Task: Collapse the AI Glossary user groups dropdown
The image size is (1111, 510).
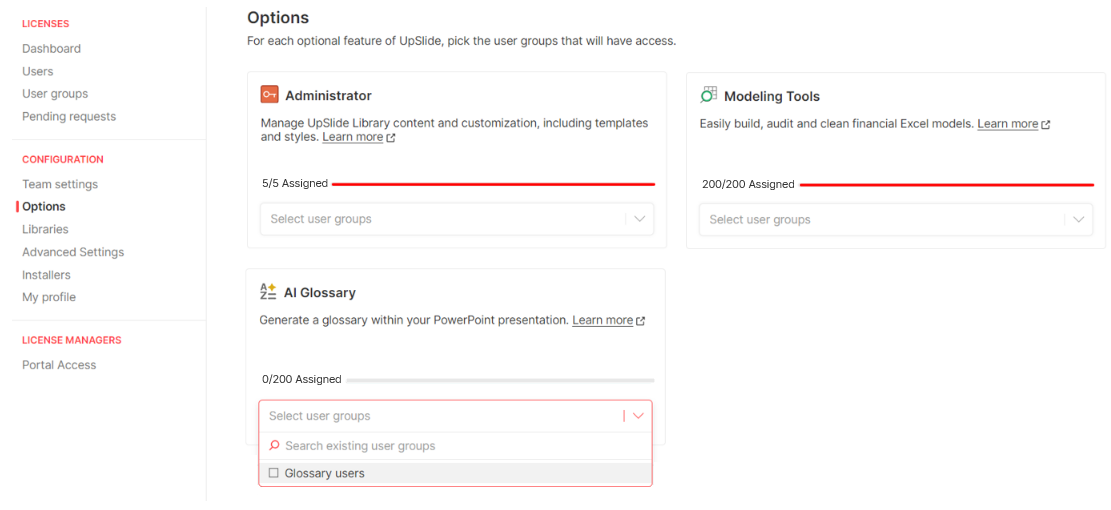Action: click(x=638, y=416)
